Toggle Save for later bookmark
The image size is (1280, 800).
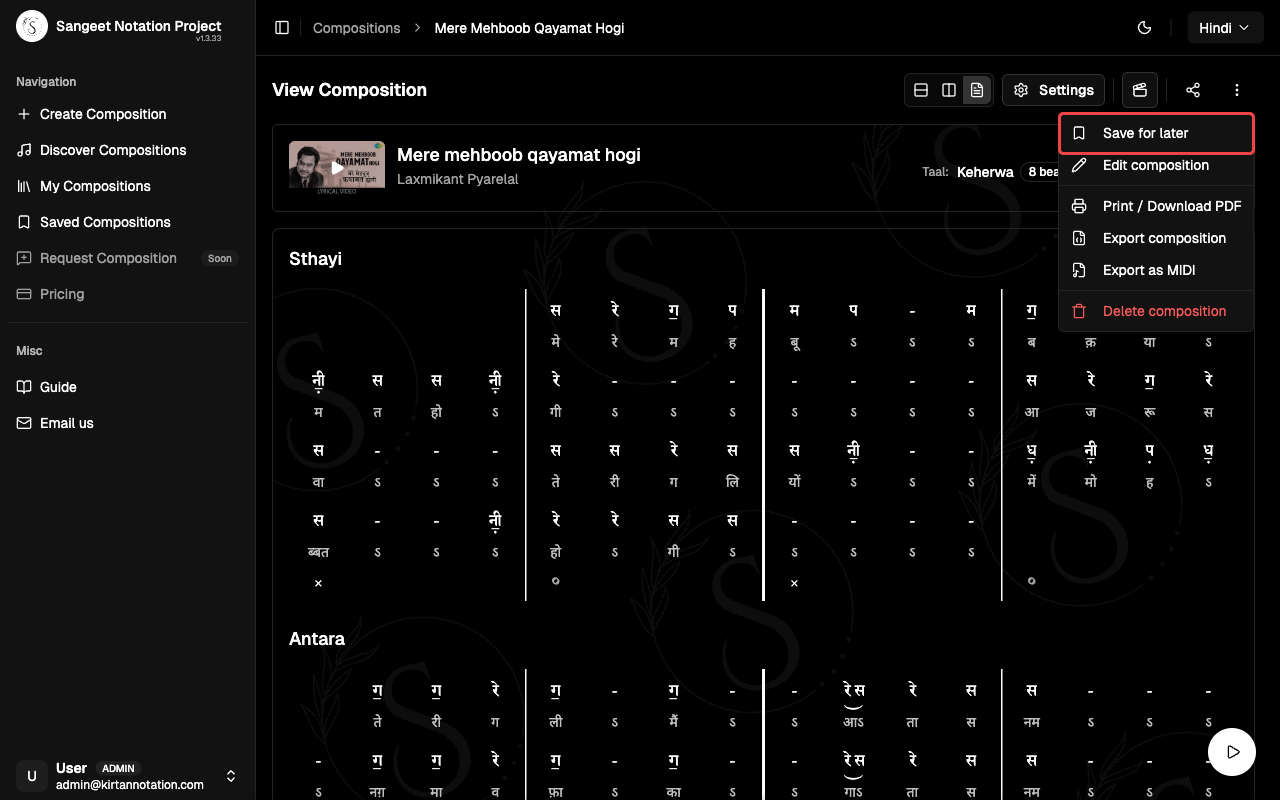[1145, 133]
